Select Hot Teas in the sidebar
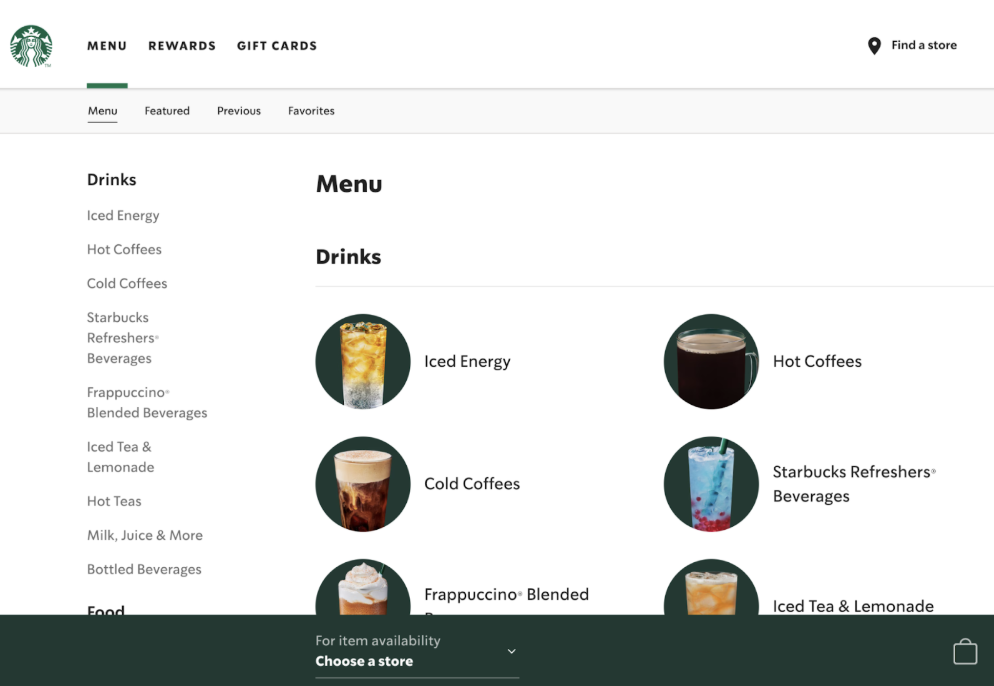 point(114,501)
